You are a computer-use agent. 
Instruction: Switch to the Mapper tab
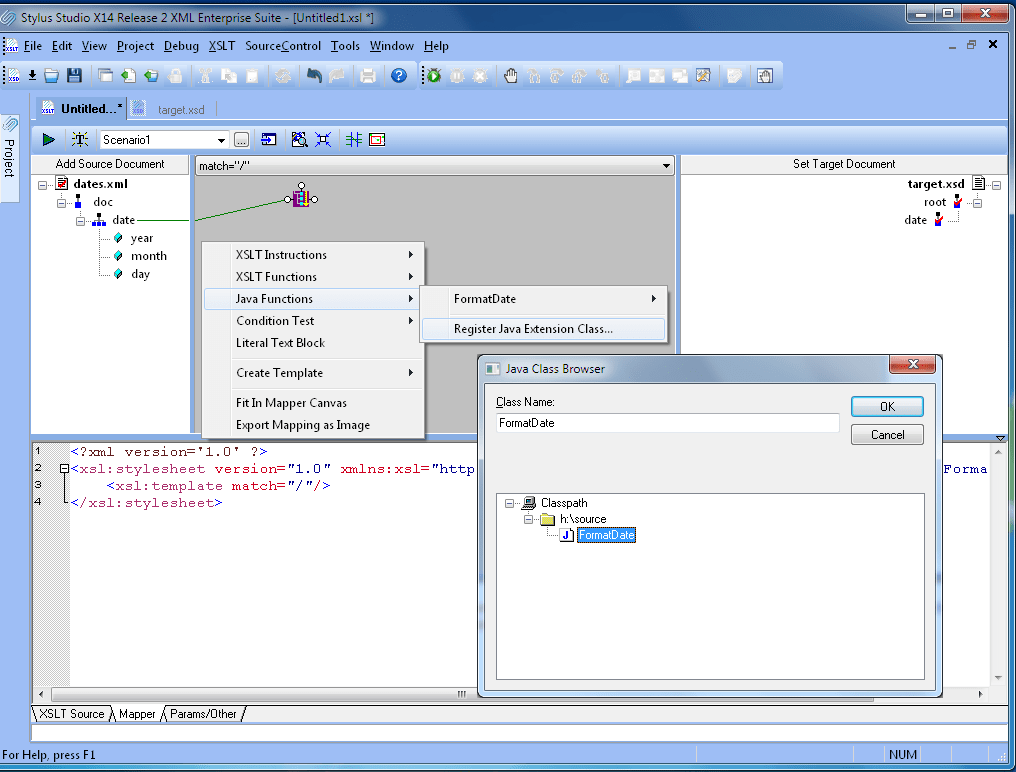coord(136,714)
